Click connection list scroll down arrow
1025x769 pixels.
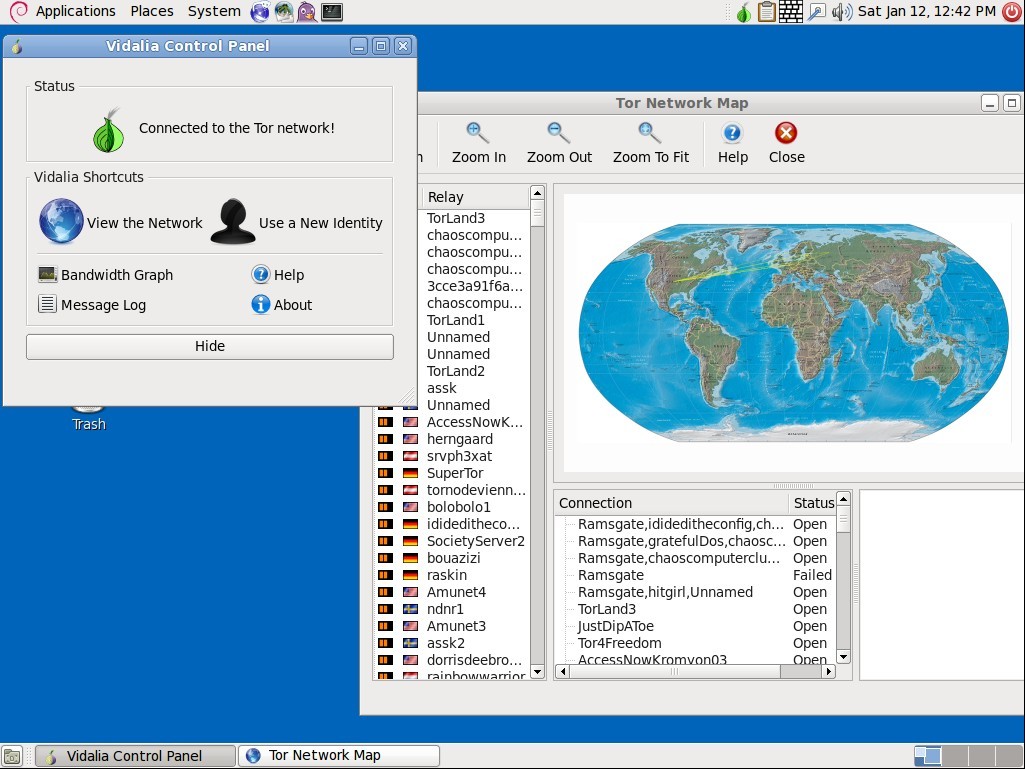843,657
